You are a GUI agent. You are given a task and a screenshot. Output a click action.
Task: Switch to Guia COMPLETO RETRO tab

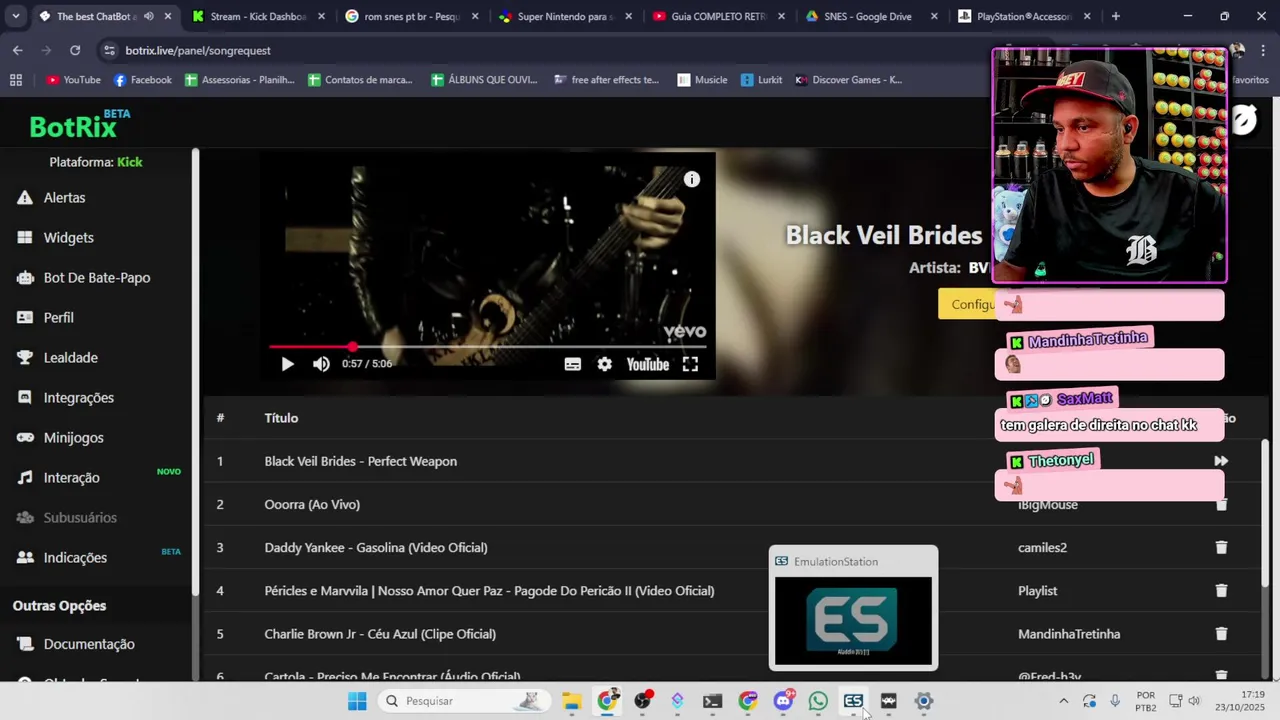pos(716,16)
